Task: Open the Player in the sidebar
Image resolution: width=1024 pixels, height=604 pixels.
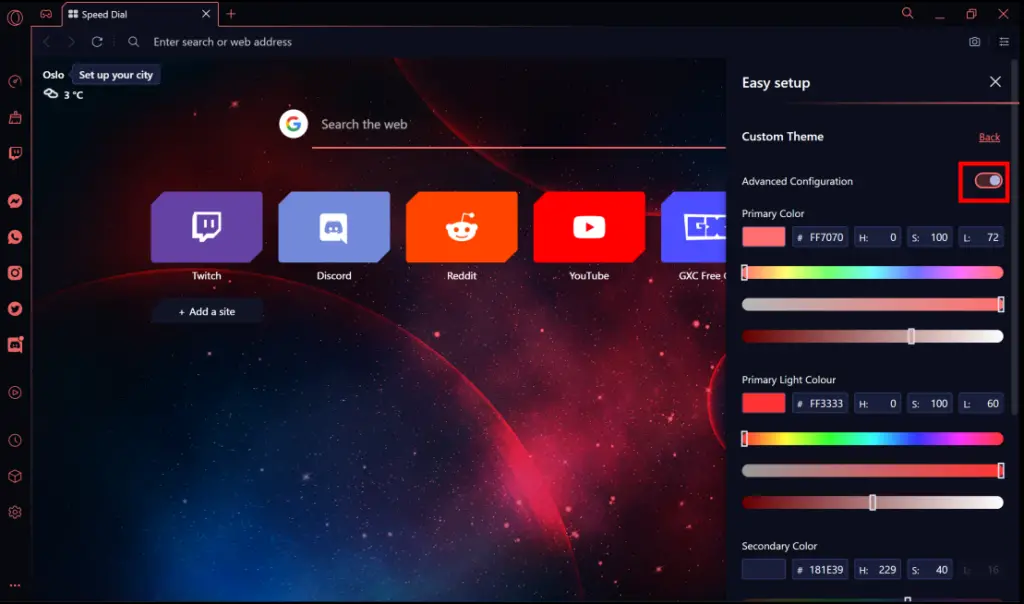Action: (15, 392)
